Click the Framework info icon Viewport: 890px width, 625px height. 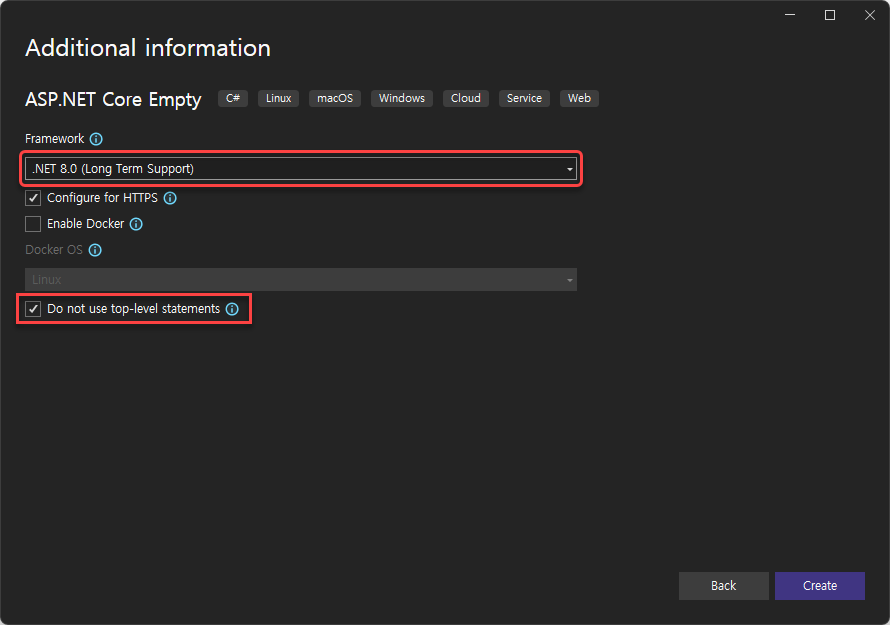[96, 139]
